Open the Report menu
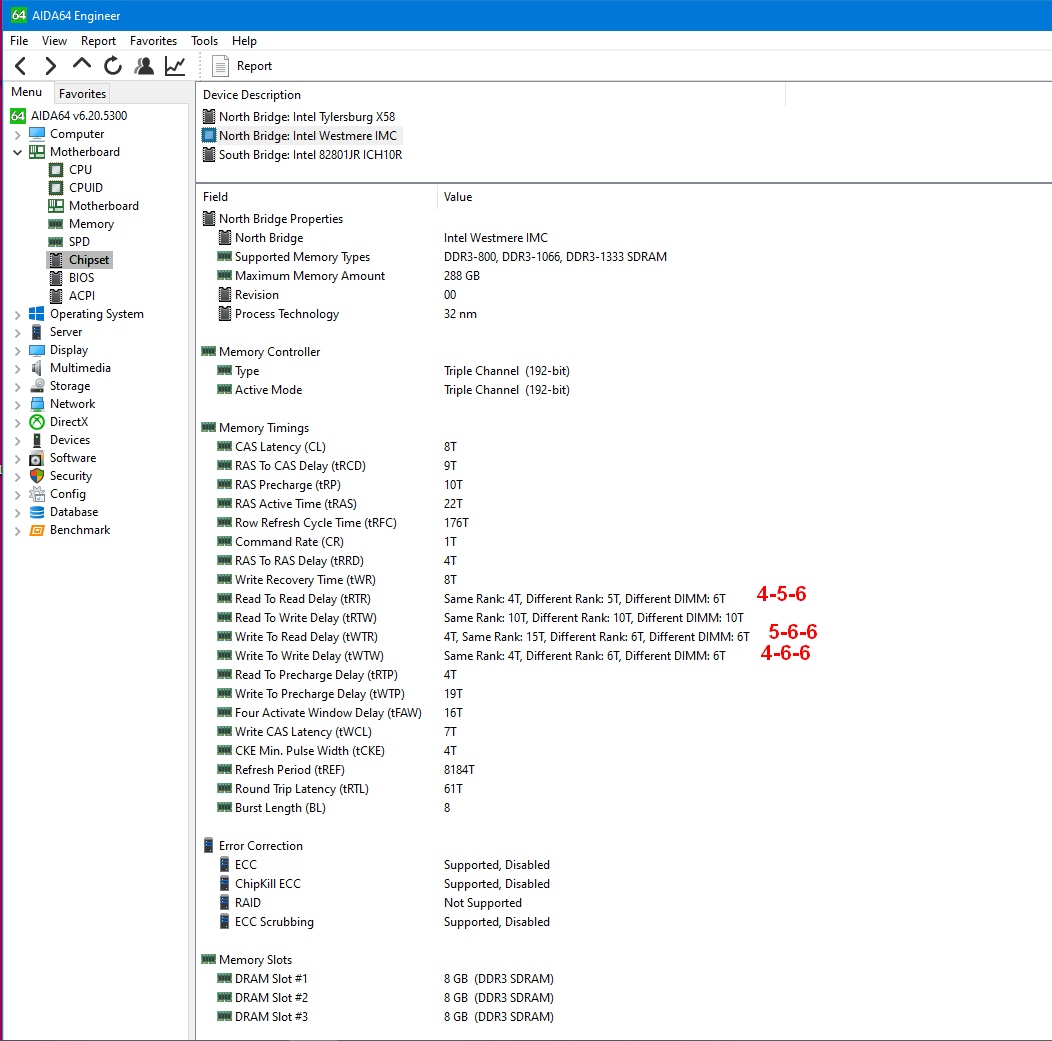The width and height of the screenshot is (1052, 1041). click(98, 41)
